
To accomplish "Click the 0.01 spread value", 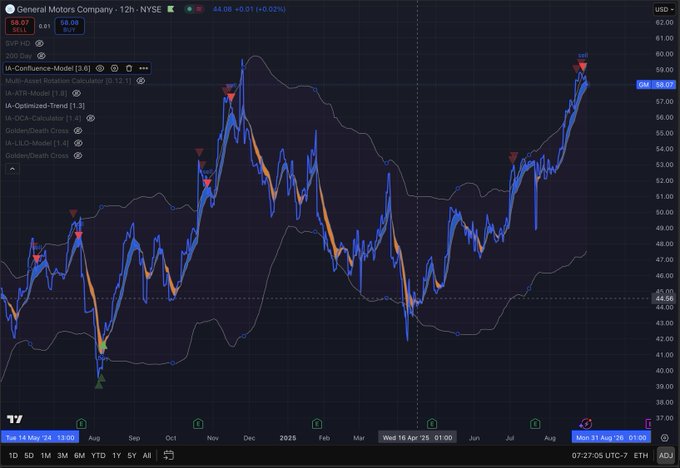I will coord(44,26).
